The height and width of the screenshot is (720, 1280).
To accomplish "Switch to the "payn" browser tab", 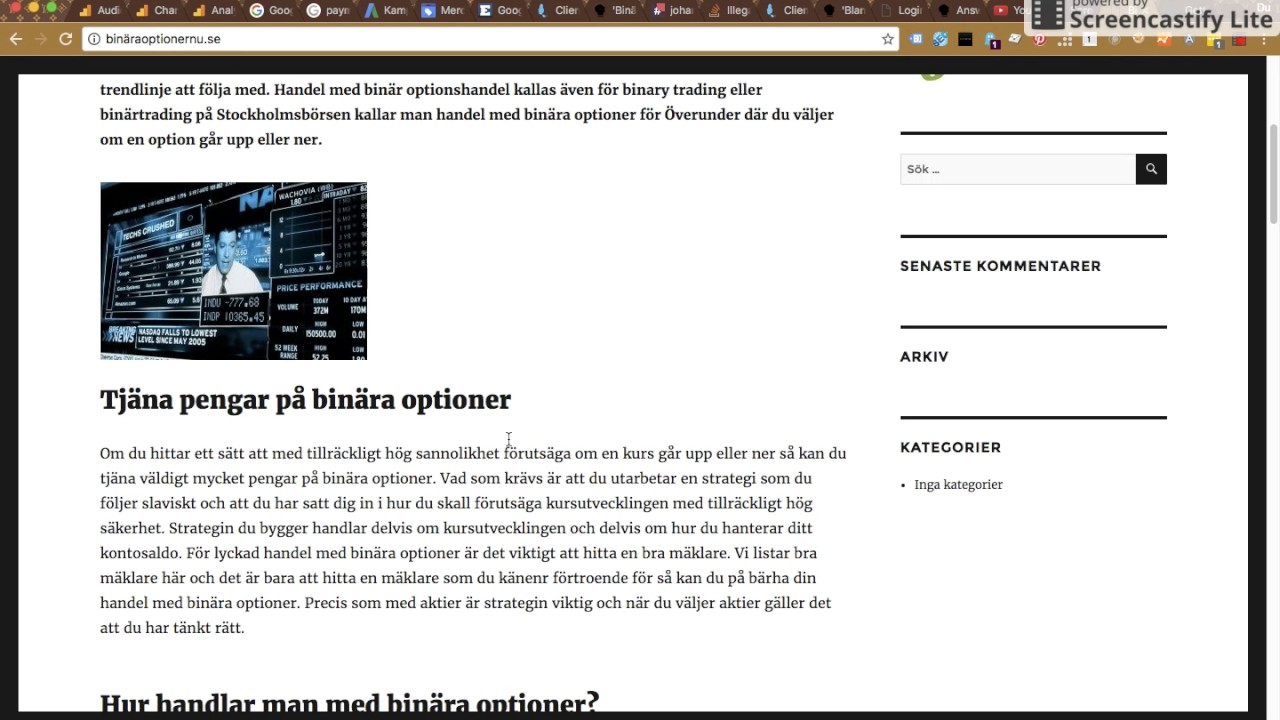I will [328, 11].
